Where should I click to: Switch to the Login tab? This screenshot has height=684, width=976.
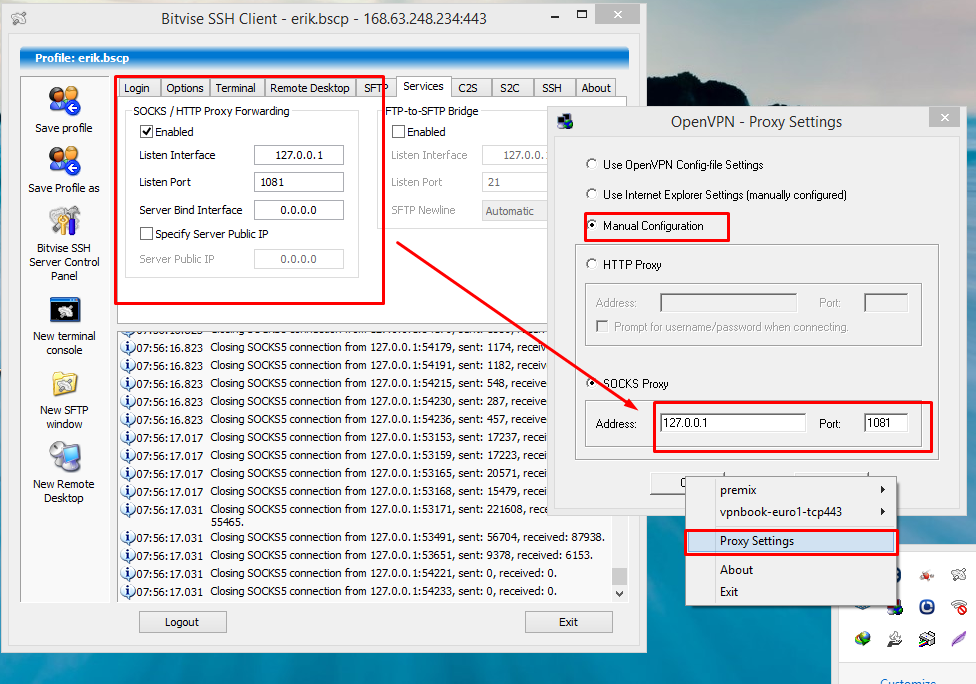pyautogui.click(x=137, y=88)
